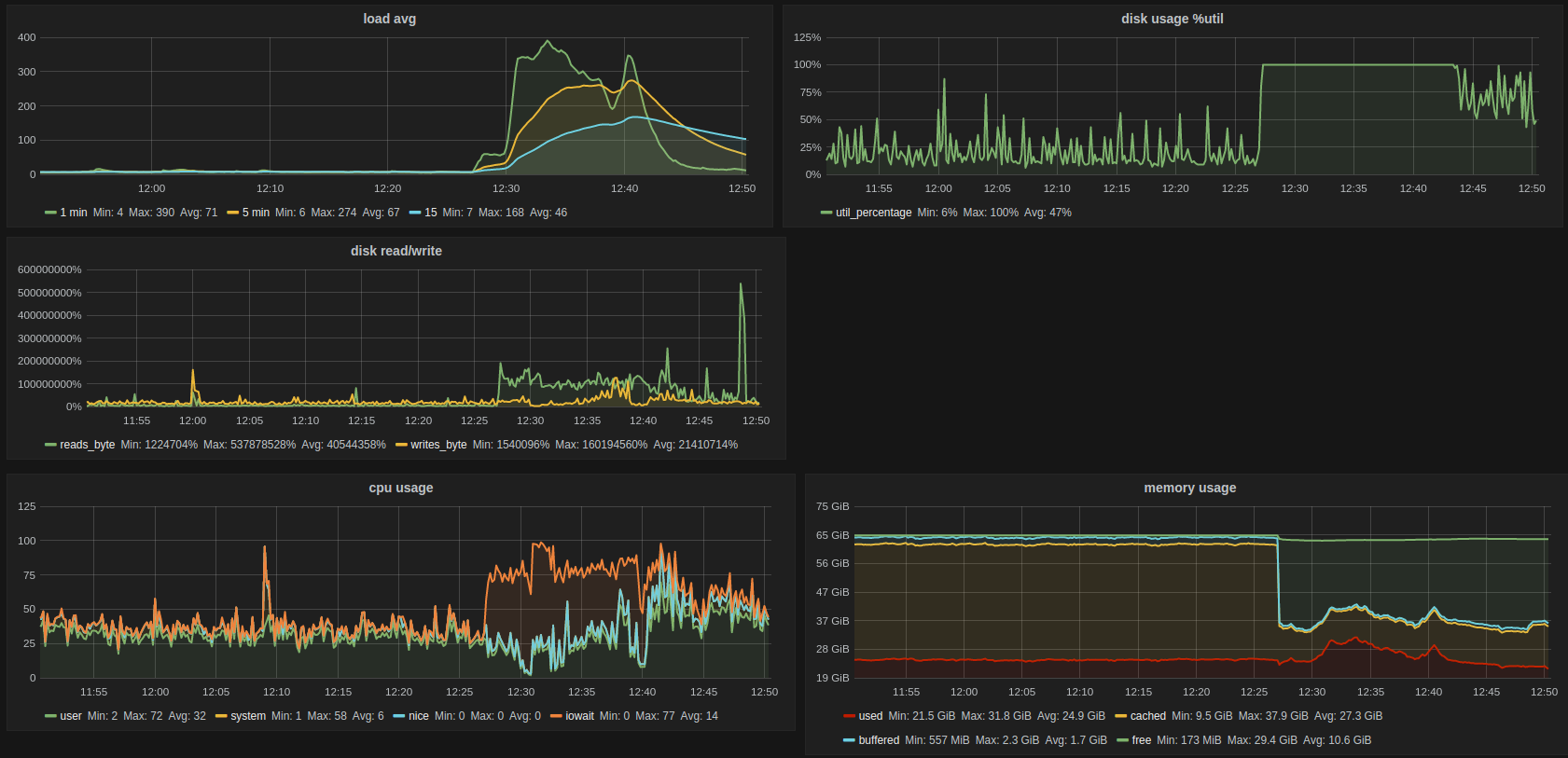Image resolution: width=1568 pixels, height=758 pixels.
Task: Toggle the iowait series in cpu usage legend
Action: point(579,716)
